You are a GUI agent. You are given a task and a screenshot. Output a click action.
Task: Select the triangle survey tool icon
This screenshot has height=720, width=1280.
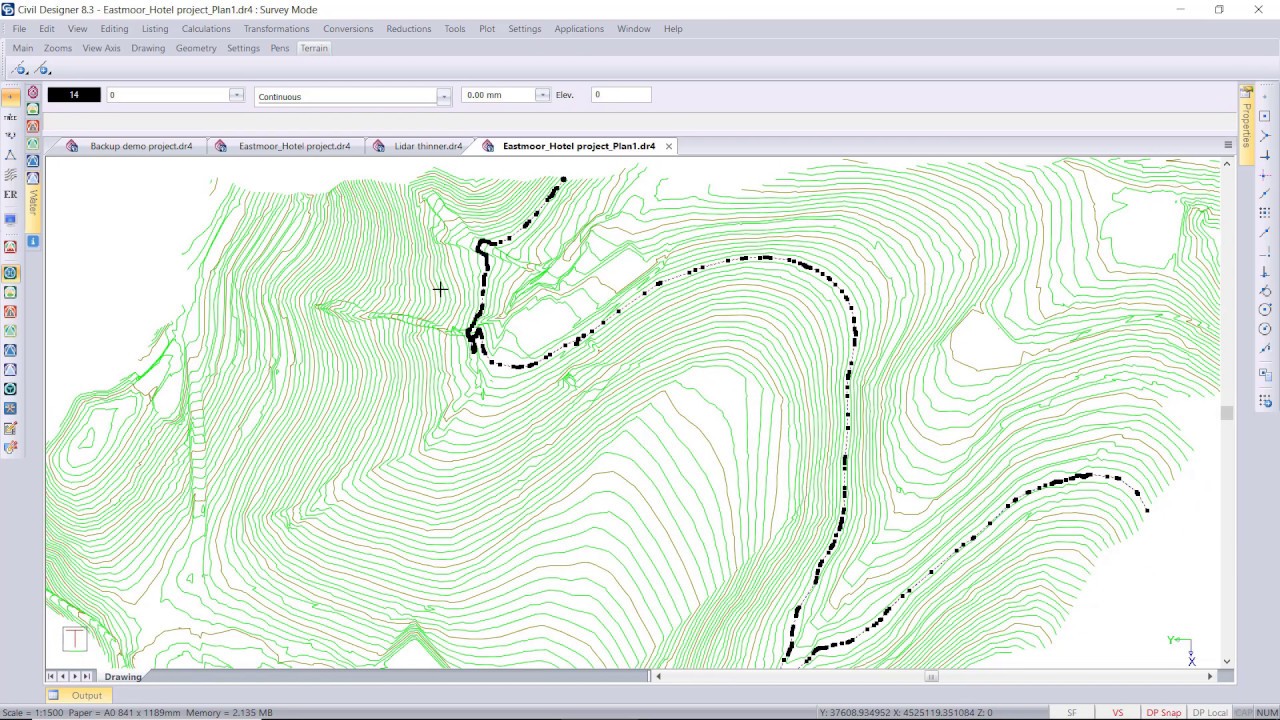[x=10, y=155]
